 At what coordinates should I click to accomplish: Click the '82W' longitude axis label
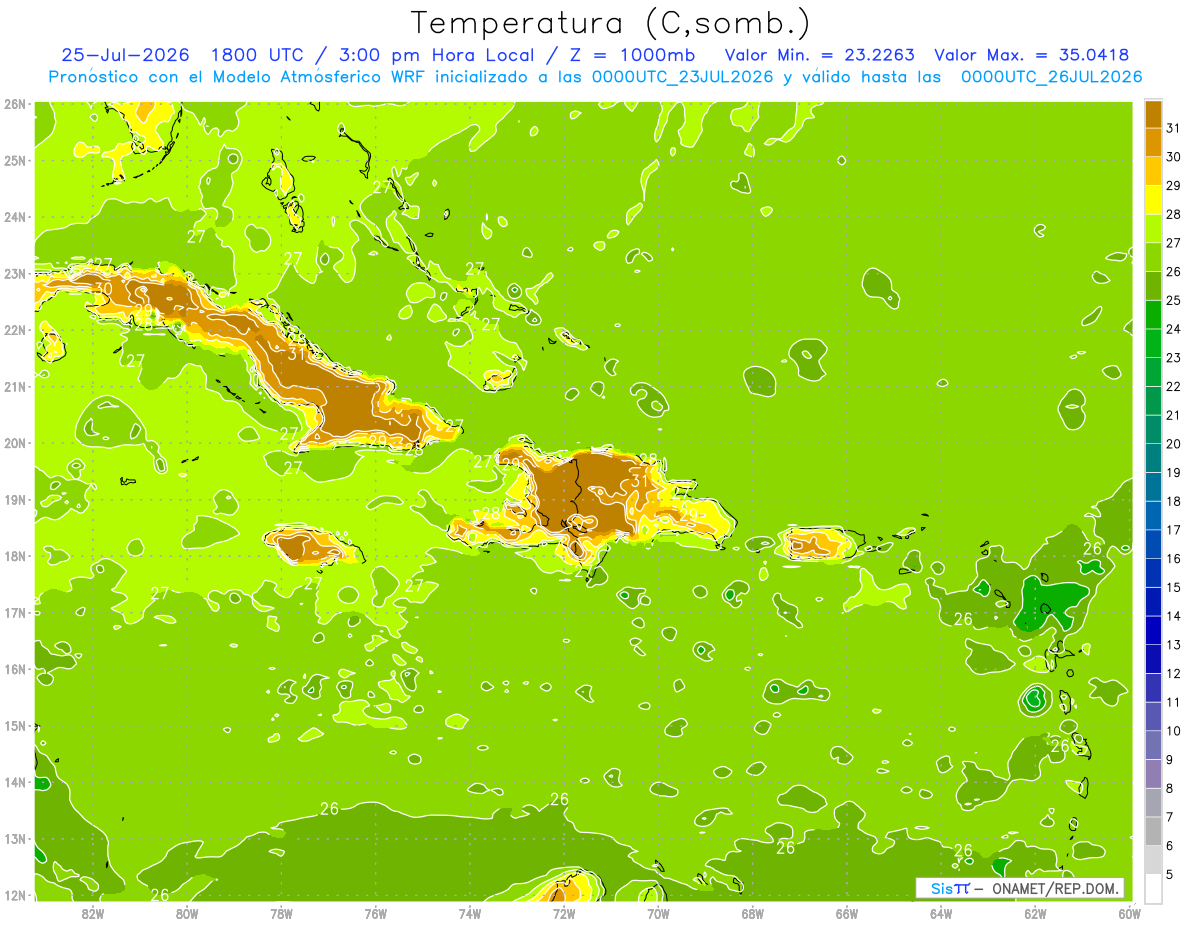(92, 913)
